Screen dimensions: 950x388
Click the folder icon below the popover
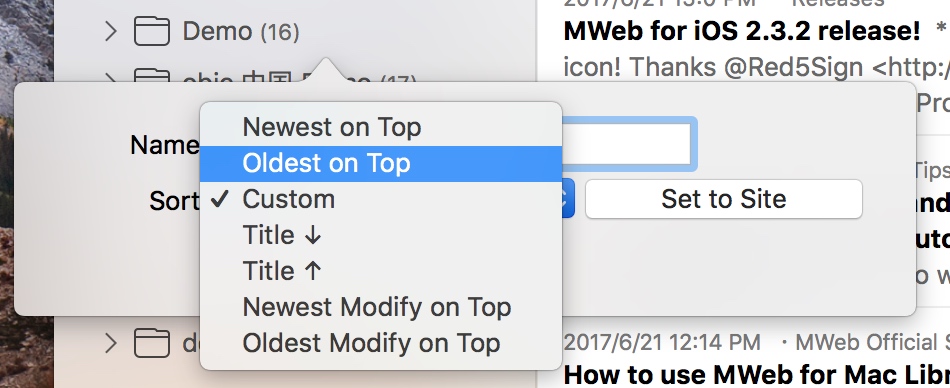click(151, 343)
